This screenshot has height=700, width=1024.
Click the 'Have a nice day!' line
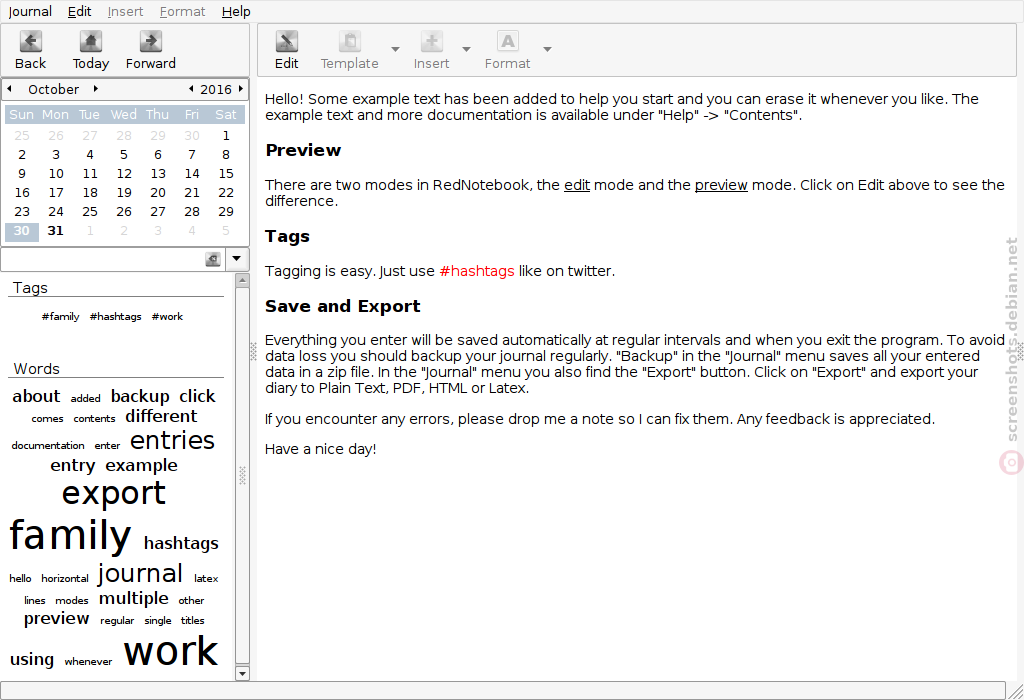coord(321,449)
